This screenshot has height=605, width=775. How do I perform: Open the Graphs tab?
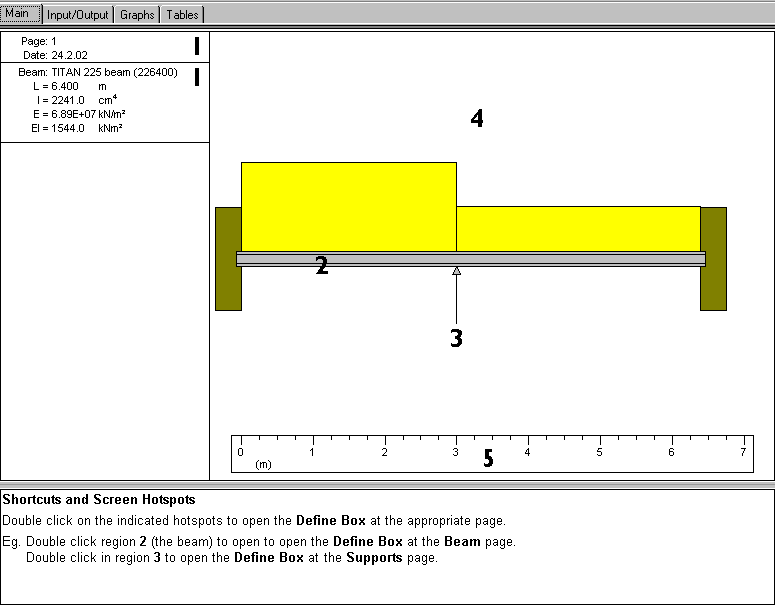(137, 15)
